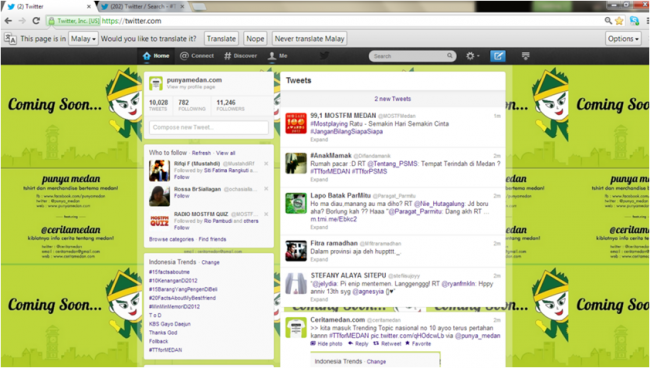Click the search magnifier in Twitter search box

(x=450, y=56)
